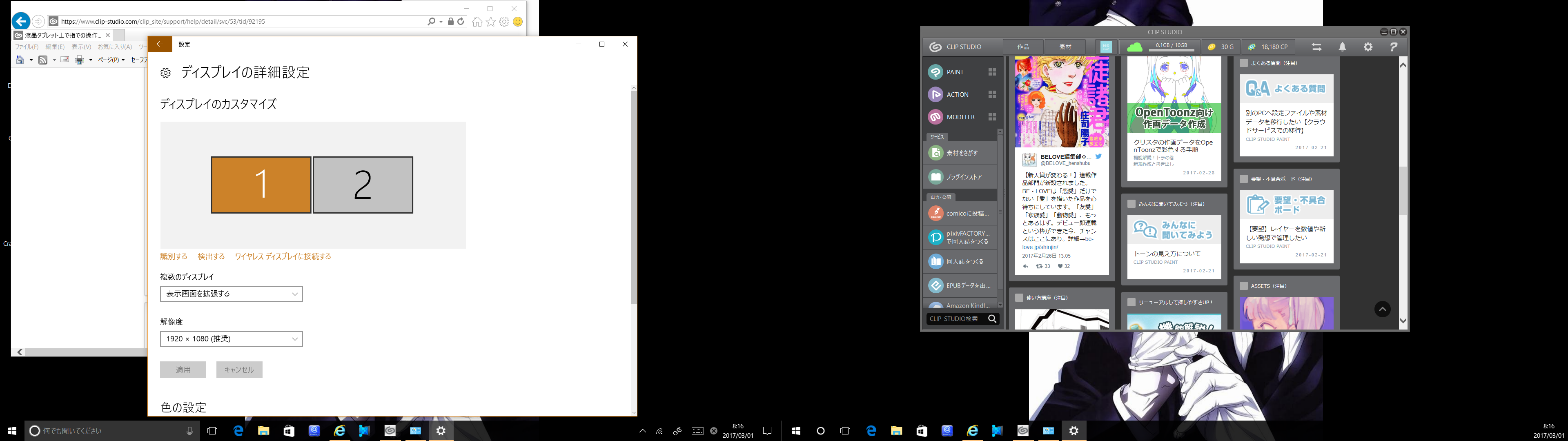Switch to the 素材 tab

pos(1065,47)
